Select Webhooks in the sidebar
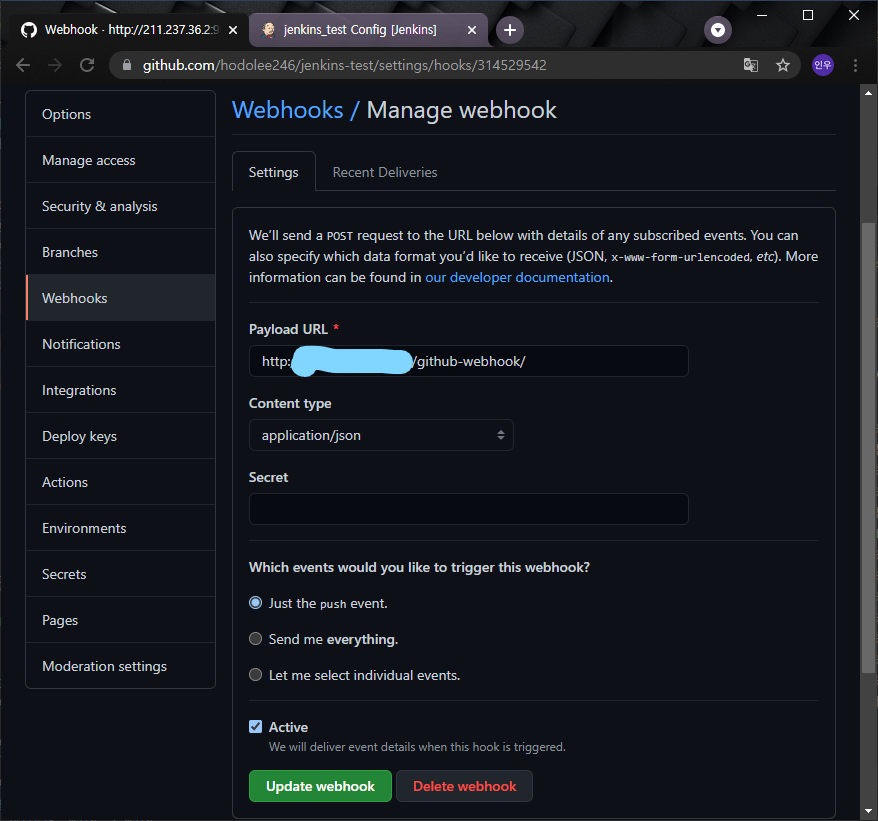This screenshot has height=821, width=878. point(120,298)
